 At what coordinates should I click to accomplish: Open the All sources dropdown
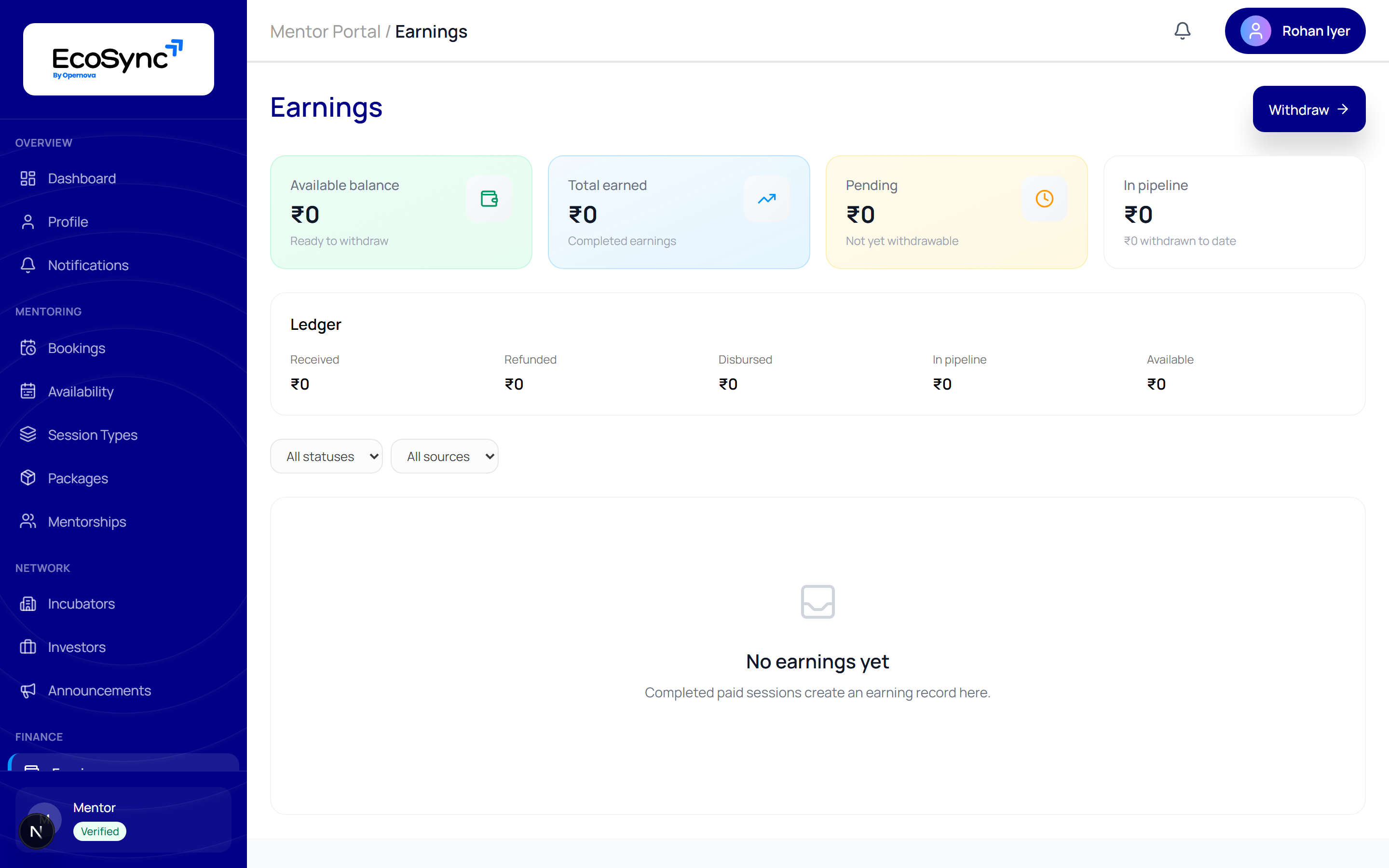444,456
